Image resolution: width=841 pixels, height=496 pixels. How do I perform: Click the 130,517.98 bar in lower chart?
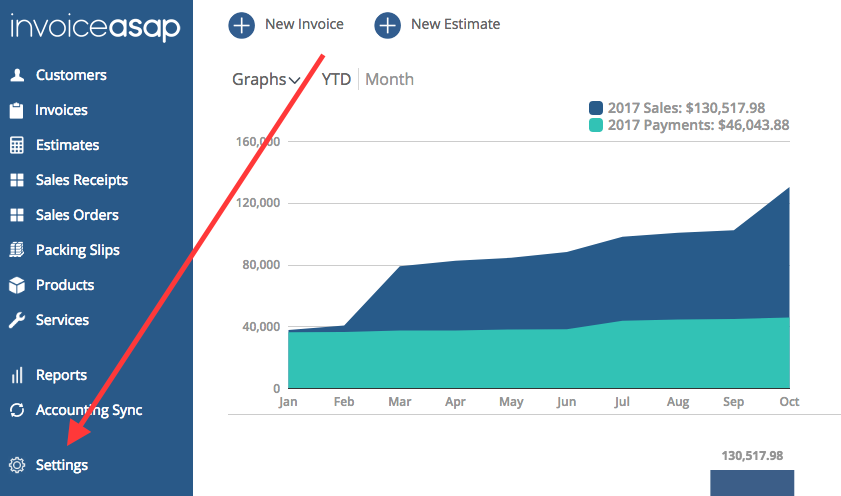coord(751,482)
